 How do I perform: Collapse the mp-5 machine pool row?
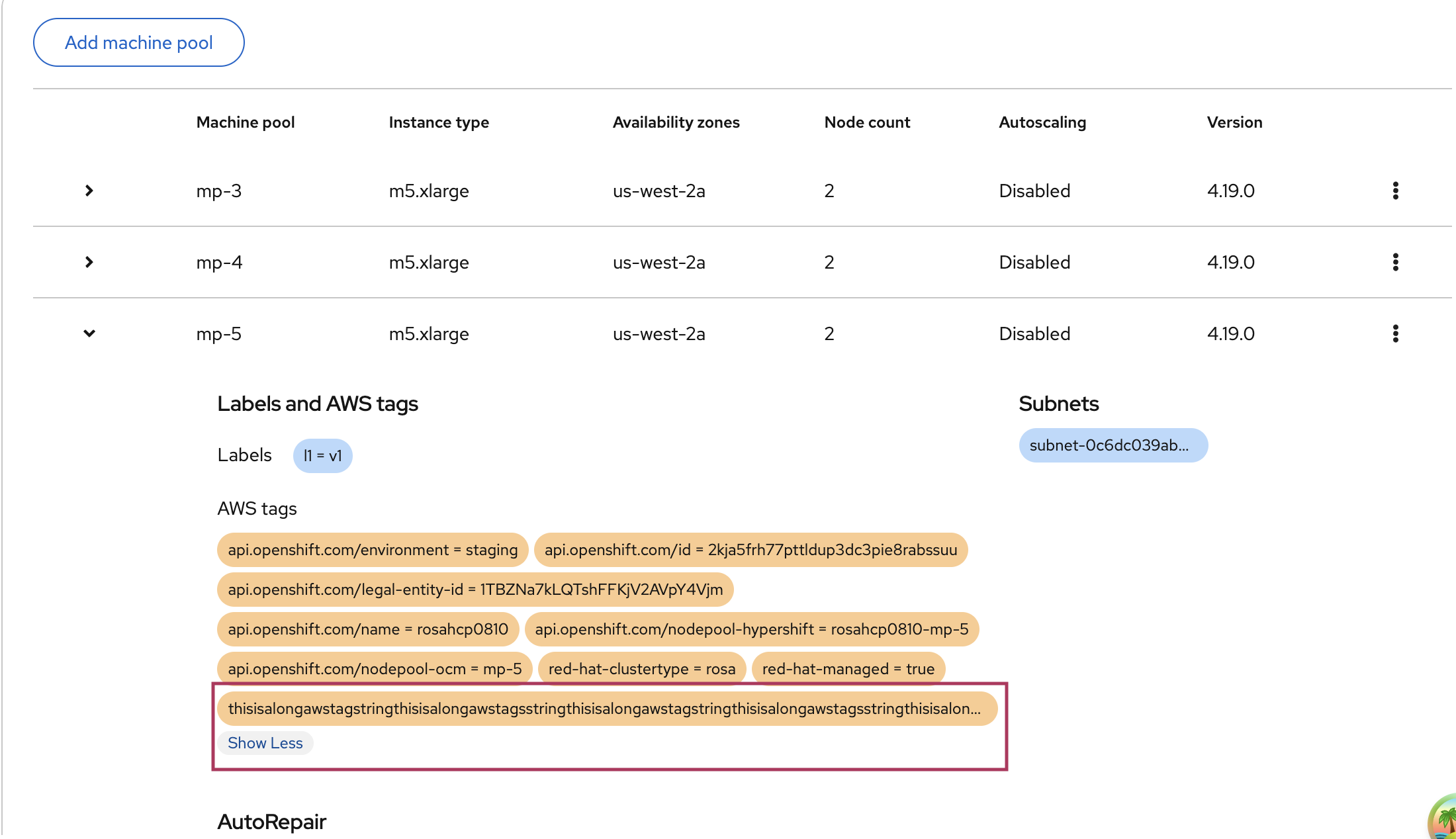coord(89,333)
